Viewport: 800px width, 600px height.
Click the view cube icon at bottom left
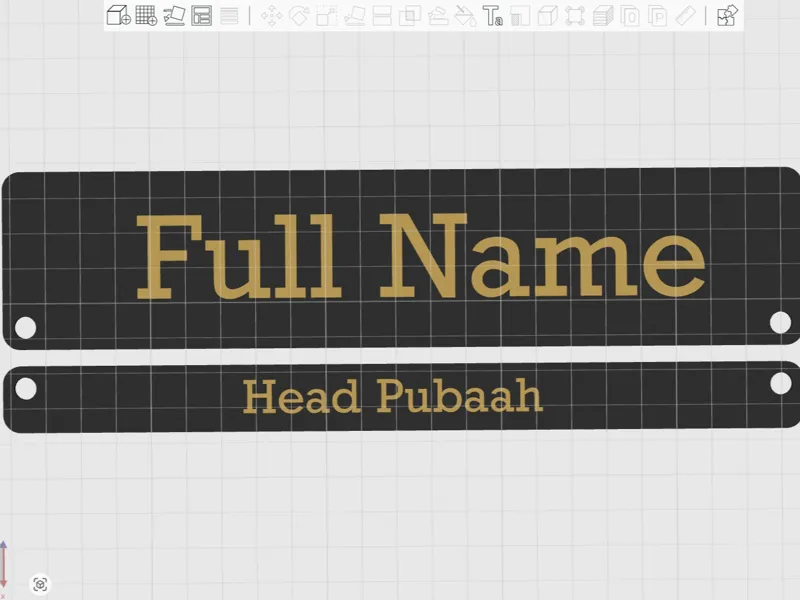[40, 584]
